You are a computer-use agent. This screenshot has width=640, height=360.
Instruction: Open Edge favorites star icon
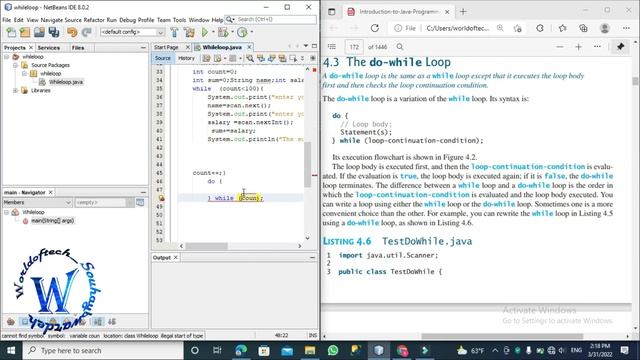[562, 28]
